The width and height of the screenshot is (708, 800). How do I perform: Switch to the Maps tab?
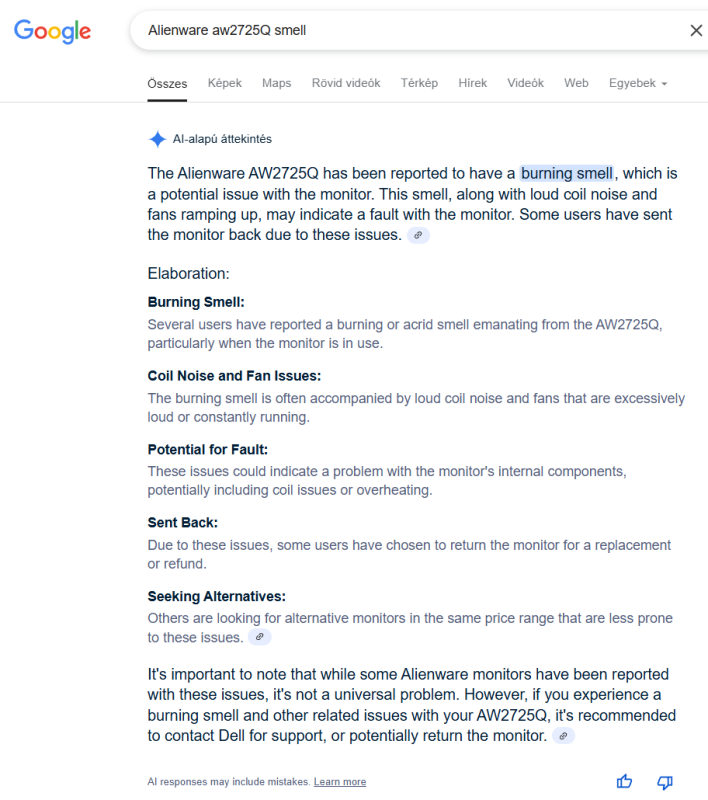click(x=276, y=83)
